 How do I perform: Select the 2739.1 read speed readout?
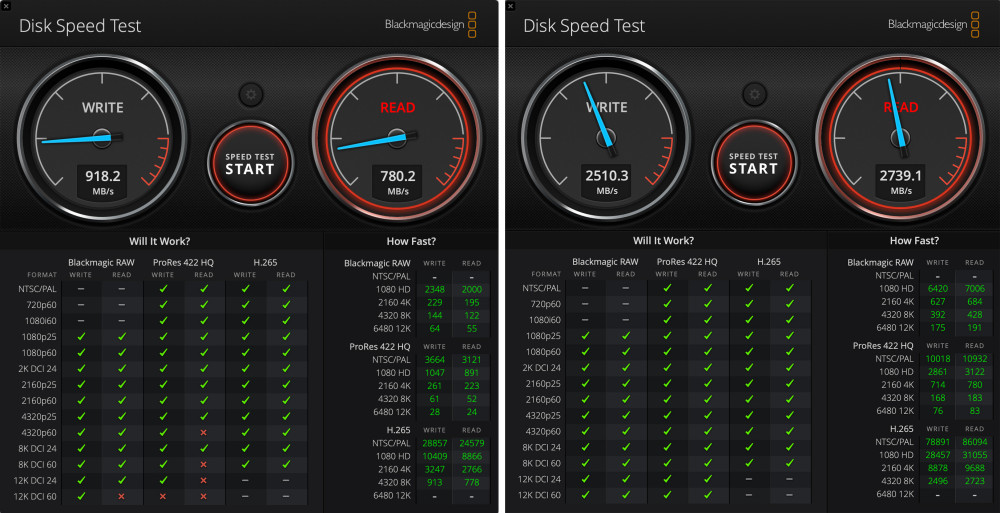point(901,175)
